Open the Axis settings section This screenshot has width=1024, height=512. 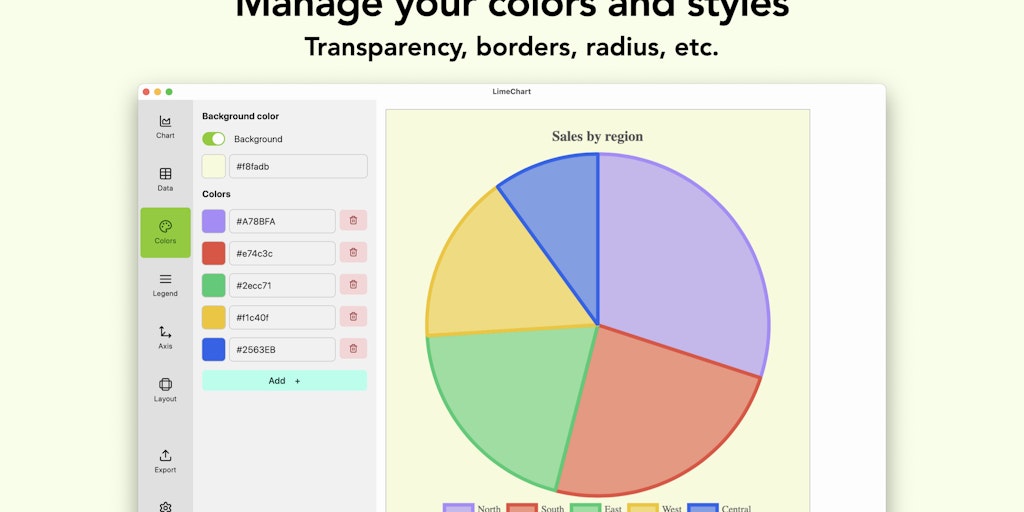coord(165,338)
